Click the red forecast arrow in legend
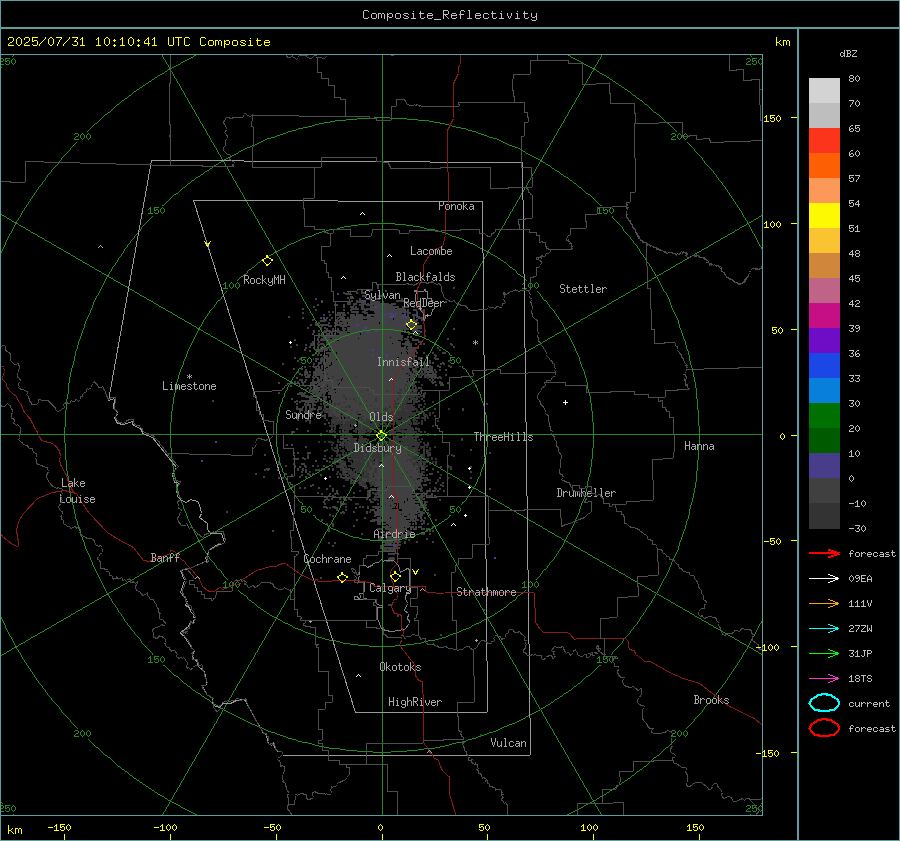Image resolution: width=900 pixels, height=841 pixels. pos(824,553)
